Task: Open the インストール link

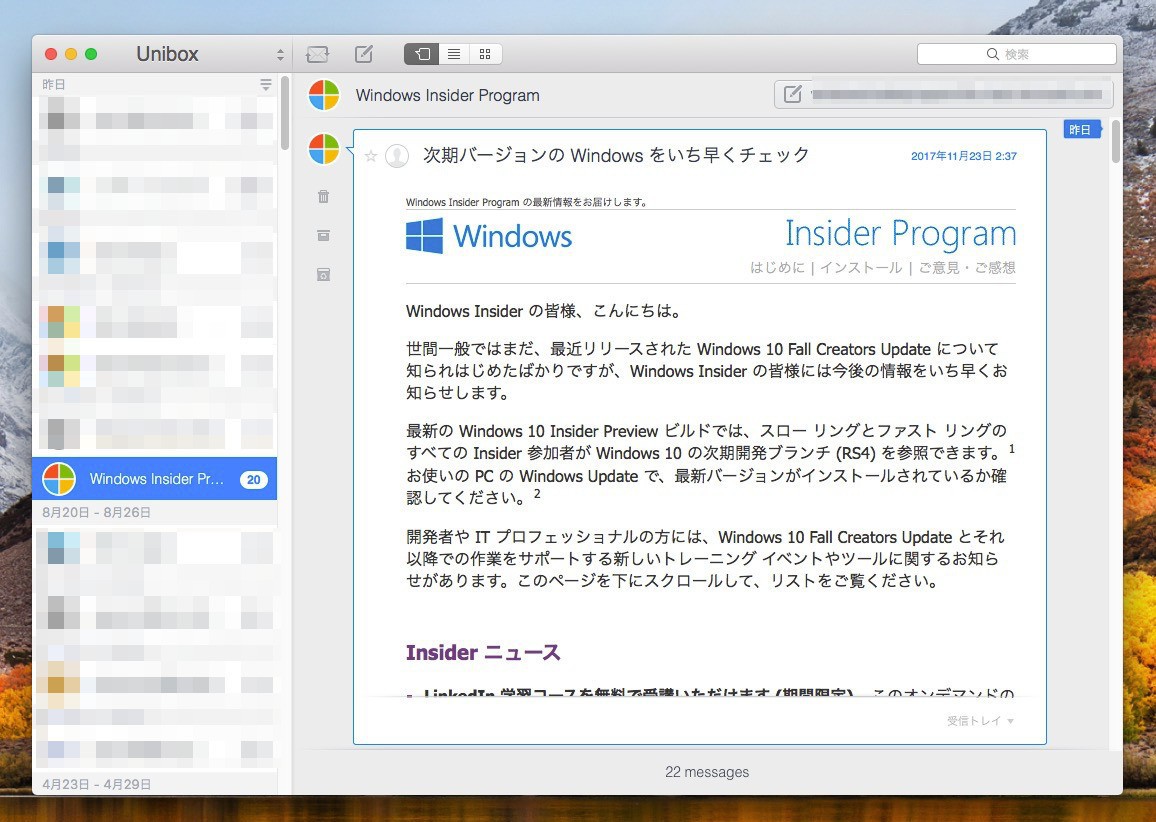Action: click(x=861, y=268)
